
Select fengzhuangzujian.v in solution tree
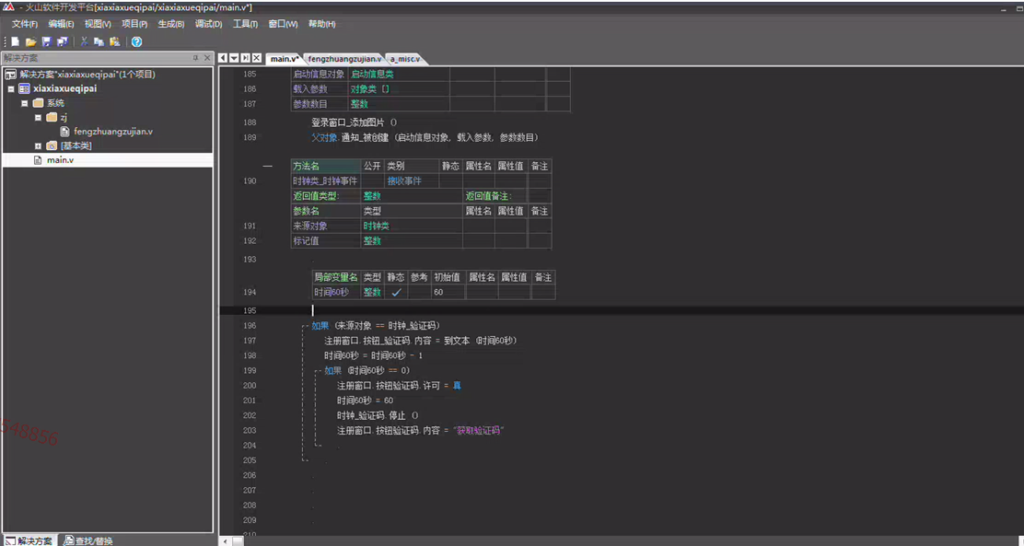(x=113, y=132)
